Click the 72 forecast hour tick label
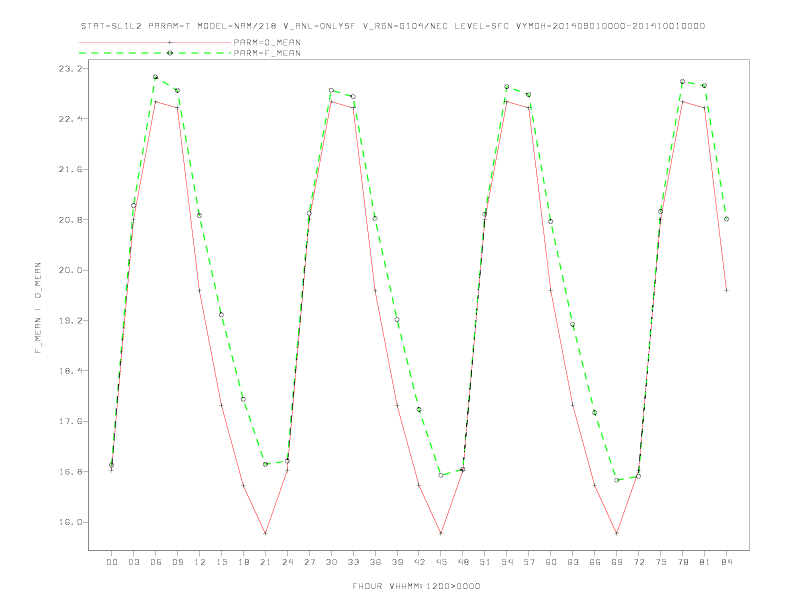792x612 pixels. click(x=639, y=562)
